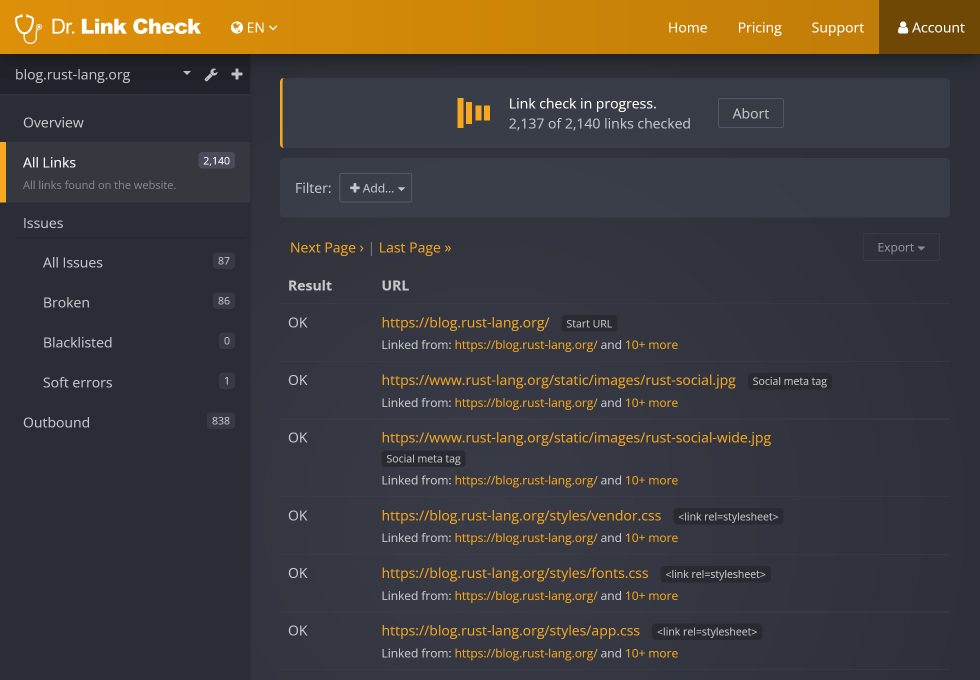Viewport: 980px width, 680px height.
Task: Open 'Linked from' source link in fonts.css row
Action: point(526,596)
